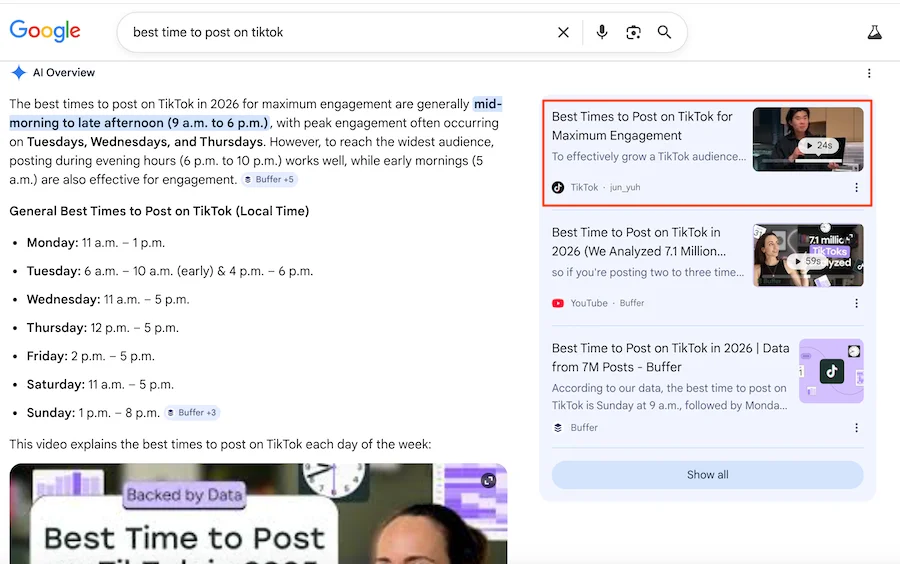The height and width of the screenshot is (564, 900).
Task: Click the YouTube source icon
Action: 558,303
